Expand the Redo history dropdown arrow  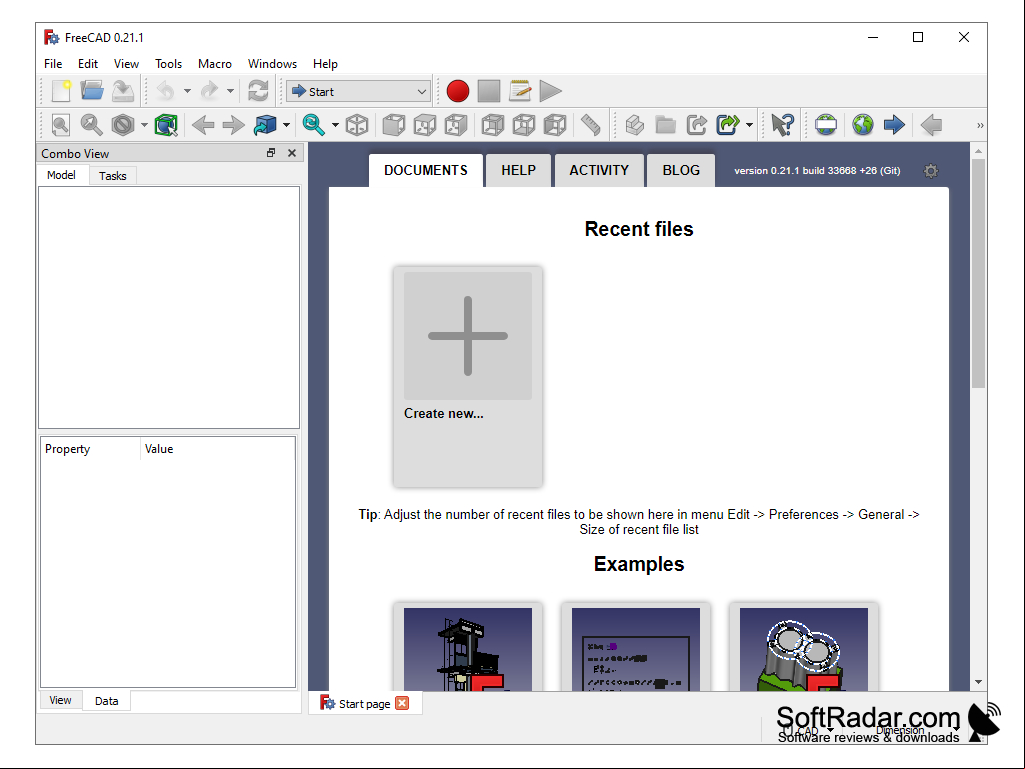pos(230,91)
